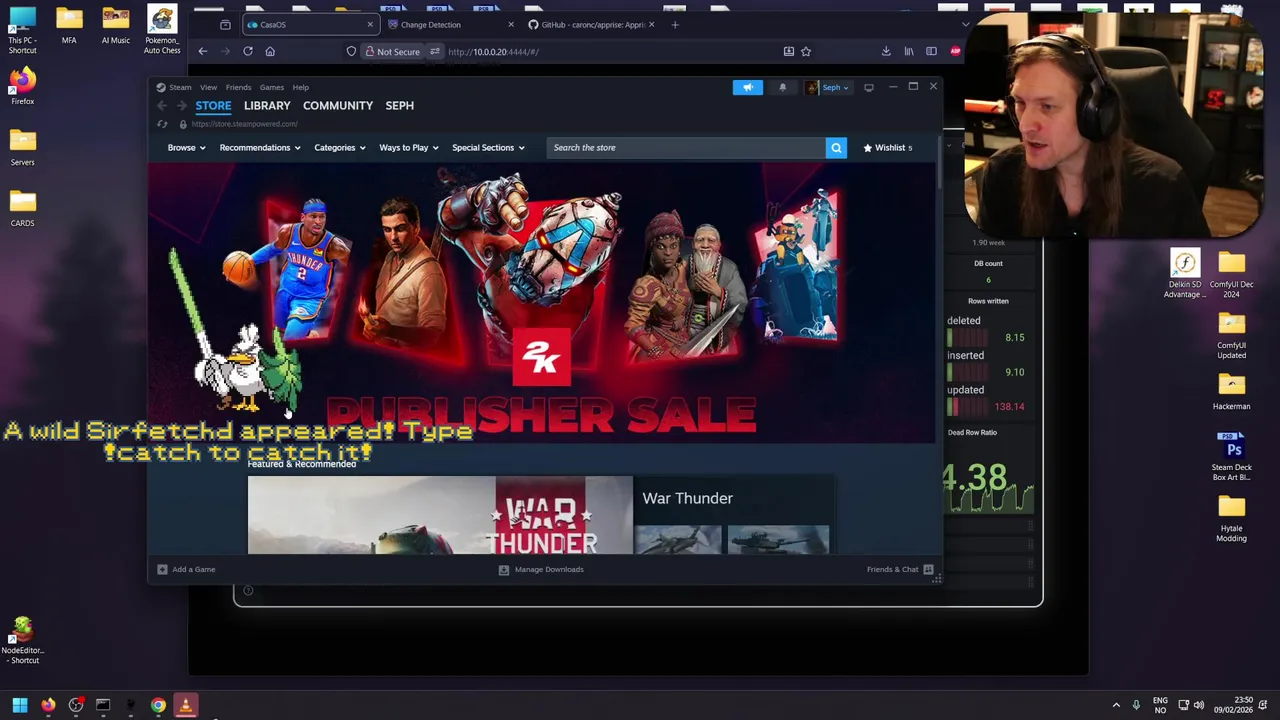Switch to the COMMUNITY tab
Image resolution: width=1280 pixels, height=720 pixels.
click(338, 105)
